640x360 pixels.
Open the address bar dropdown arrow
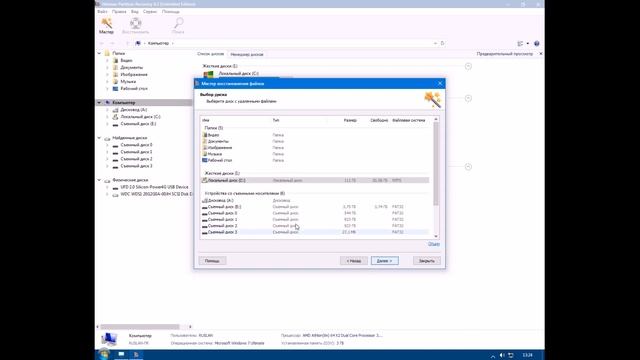click(435, 43)
